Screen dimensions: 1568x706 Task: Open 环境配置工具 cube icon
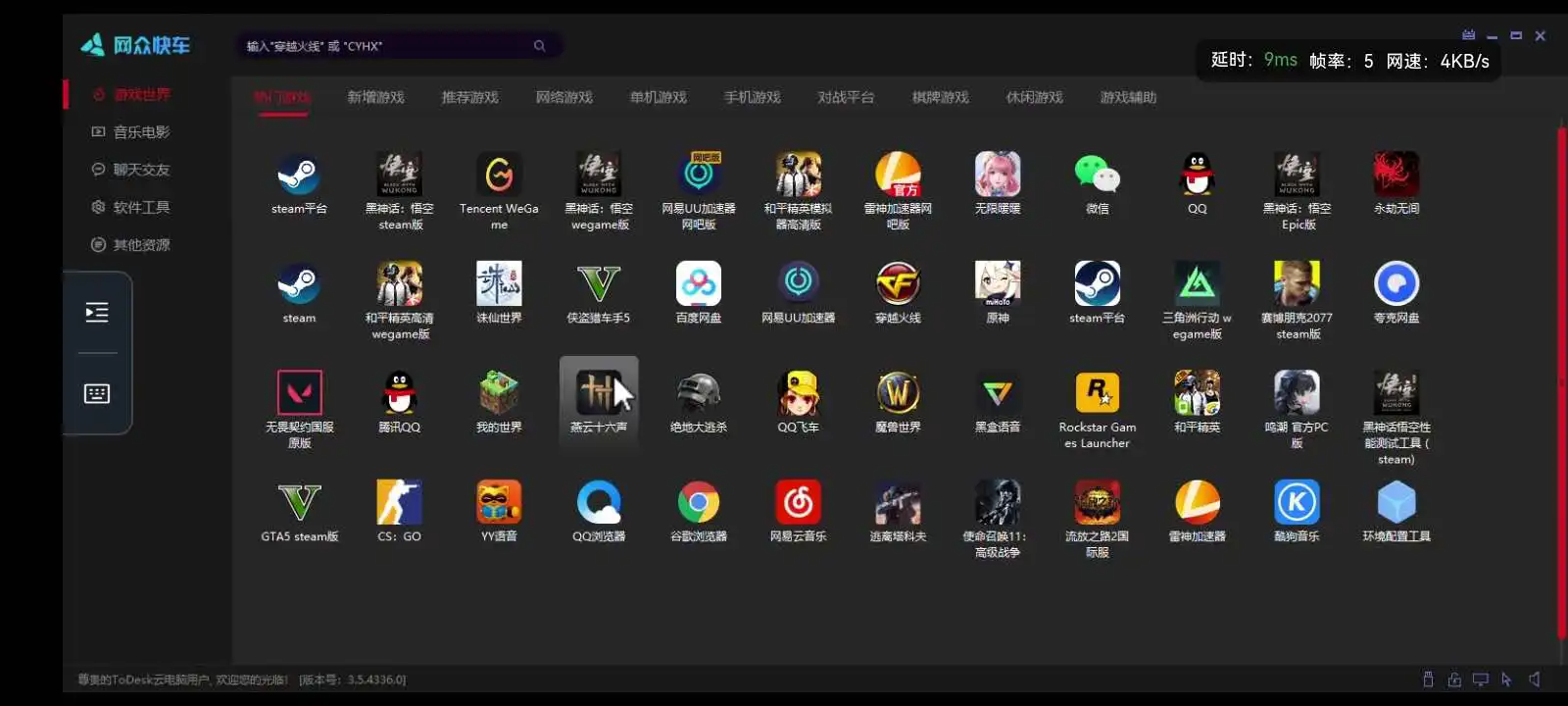pos(1396,503)
